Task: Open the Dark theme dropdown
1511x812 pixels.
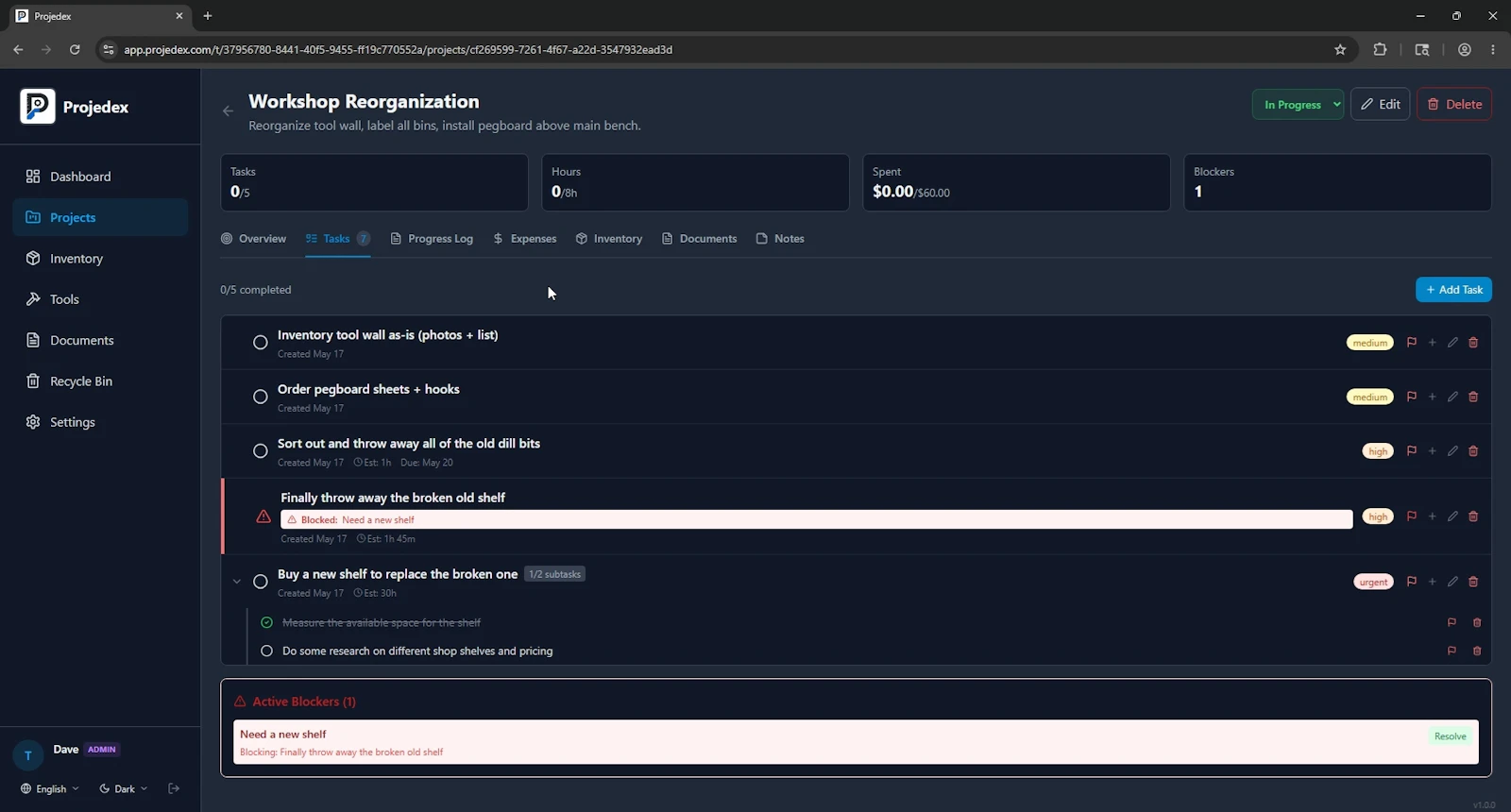Action: pos(124,789)
